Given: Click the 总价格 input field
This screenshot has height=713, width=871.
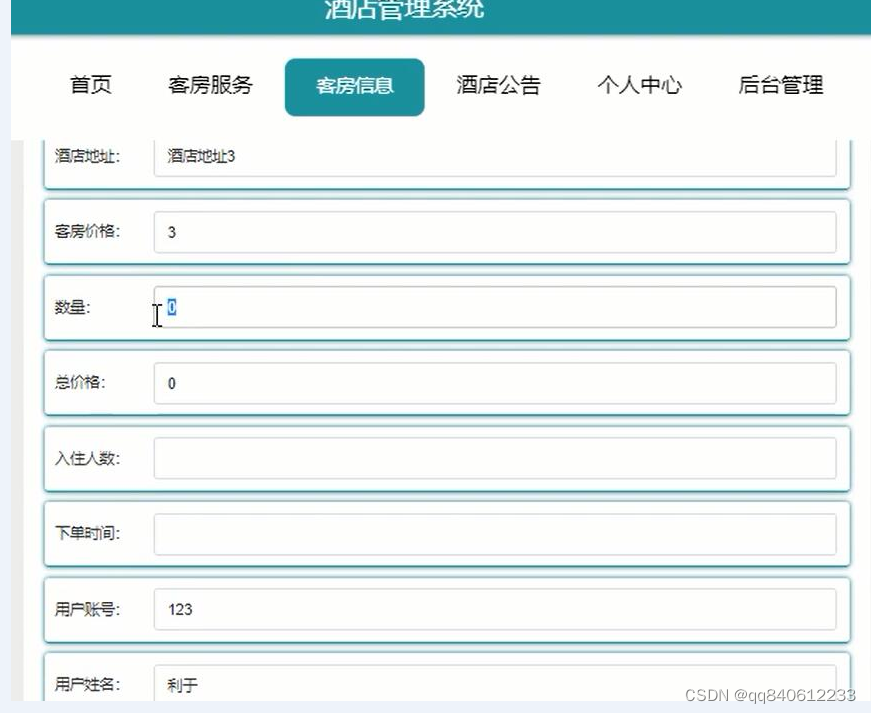Looking at the screenshot, I should tap(495, 383).
